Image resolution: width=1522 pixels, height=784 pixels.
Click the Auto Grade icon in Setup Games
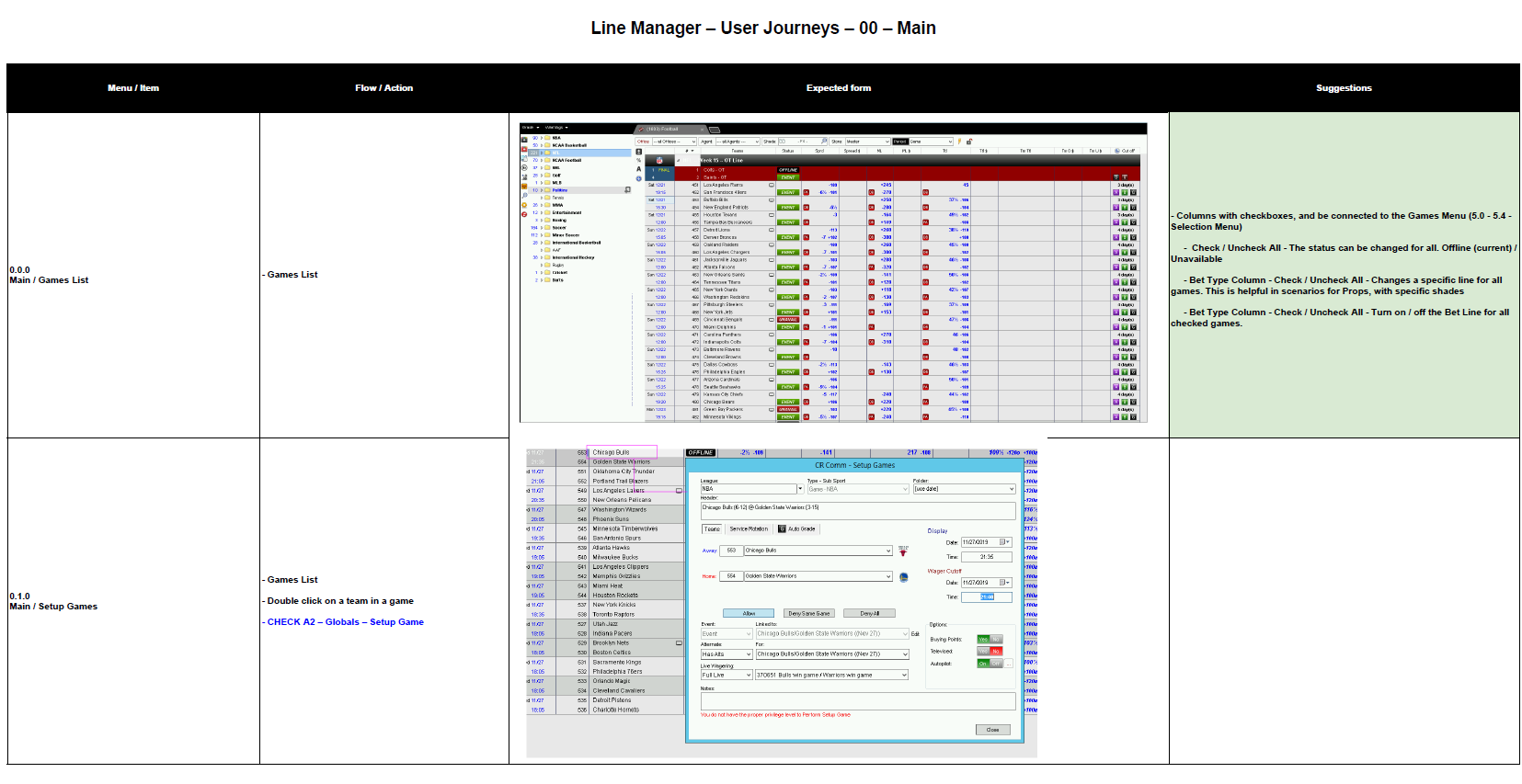coord(782,529)
